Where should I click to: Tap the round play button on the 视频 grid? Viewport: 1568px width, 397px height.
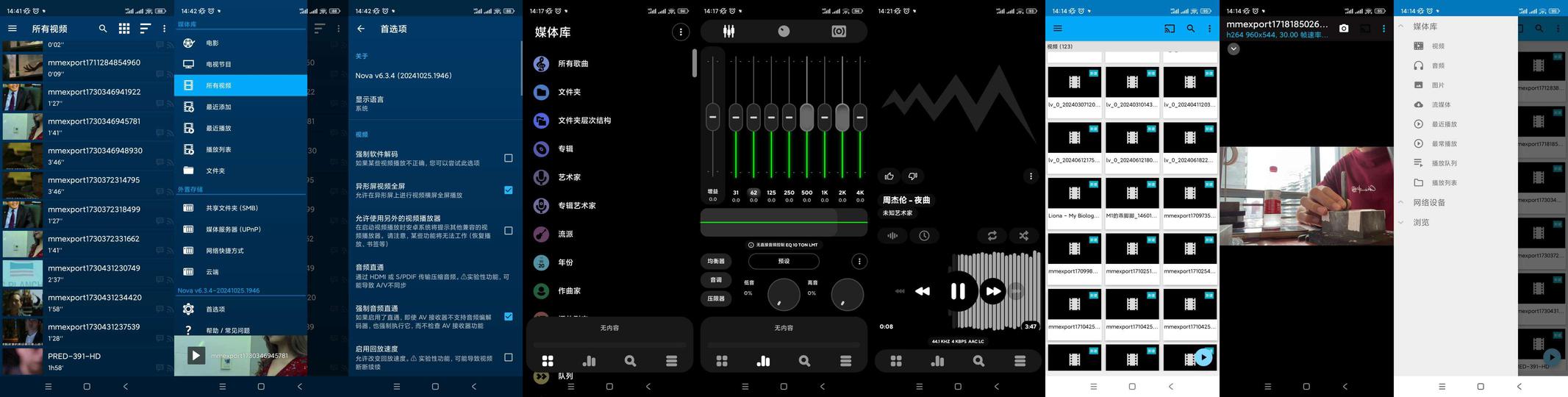click(x=1203, y=357)
